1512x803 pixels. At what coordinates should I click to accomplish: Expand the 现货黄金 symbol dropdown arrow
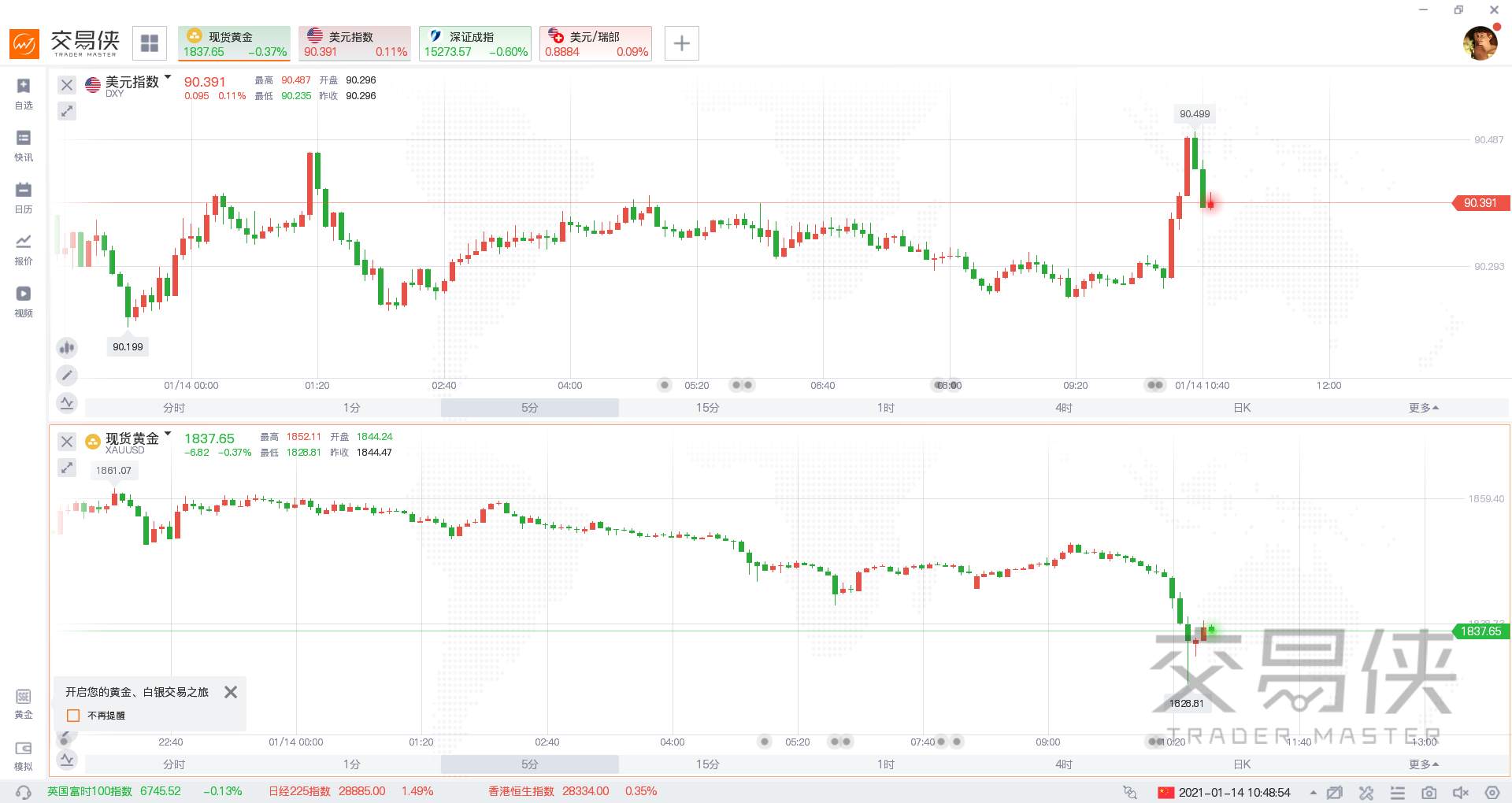point(168,435)
